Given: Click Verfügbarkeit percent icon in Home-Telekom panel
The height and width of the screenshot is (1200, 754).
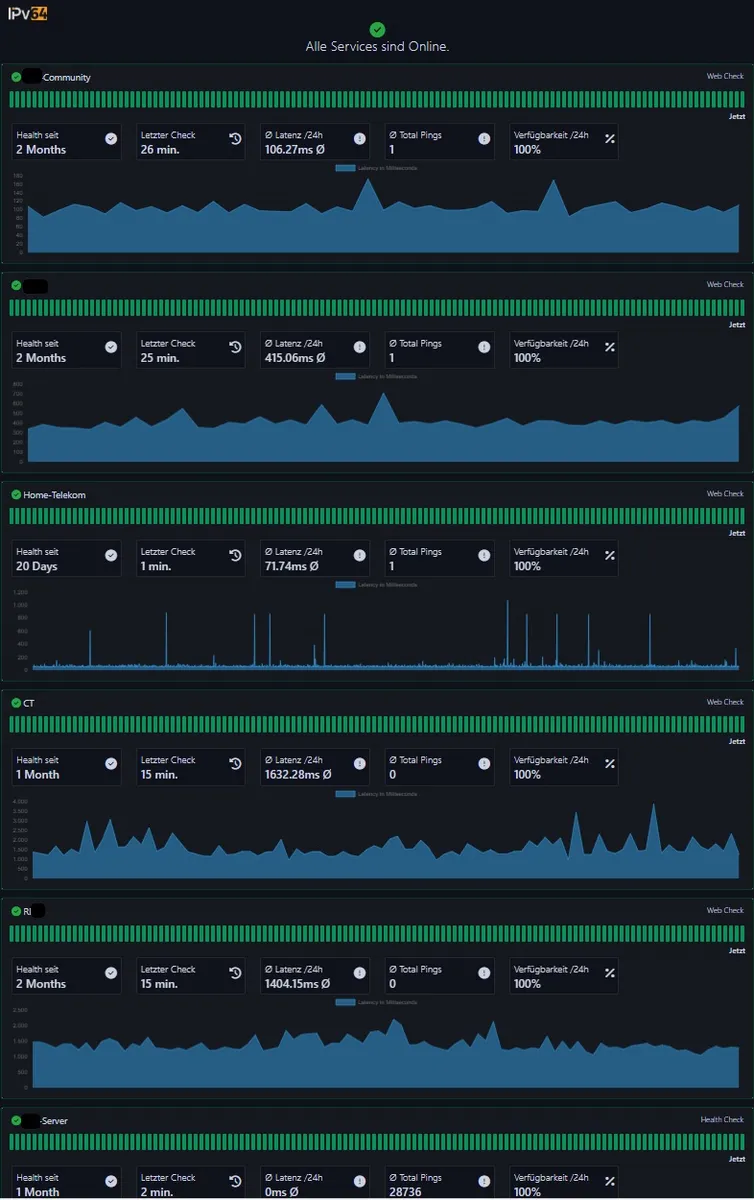Looking at the screenshot, I should 610,555.
